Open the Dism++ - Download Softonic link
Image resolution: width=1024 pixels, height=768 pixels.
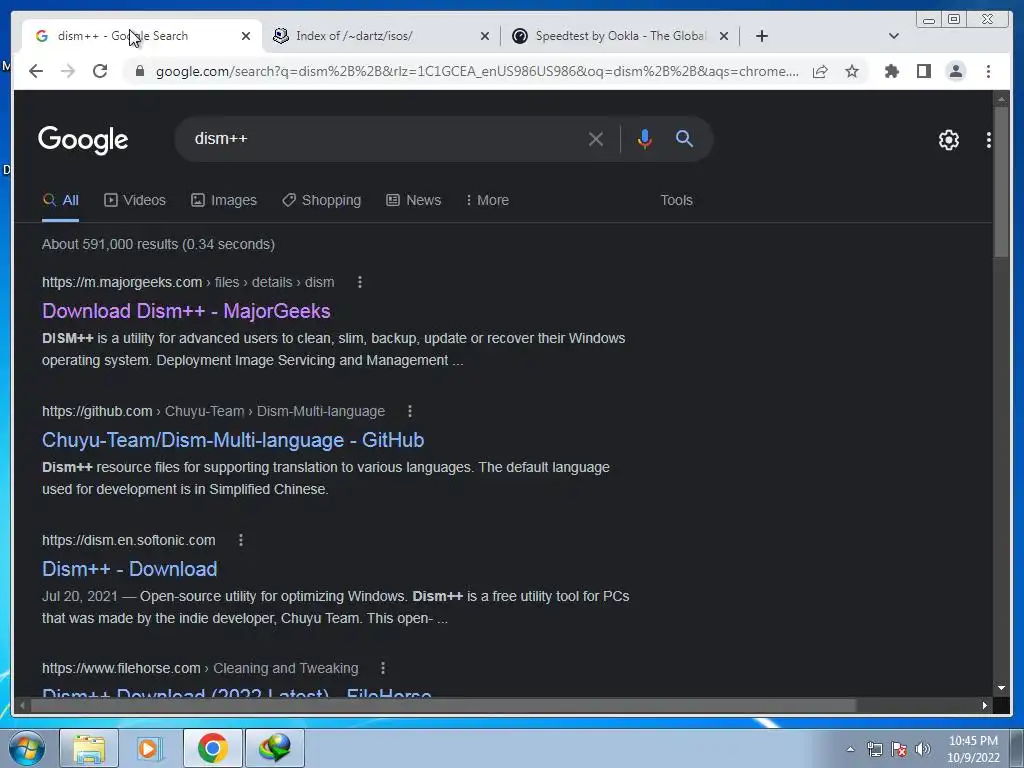coord(129,569)
